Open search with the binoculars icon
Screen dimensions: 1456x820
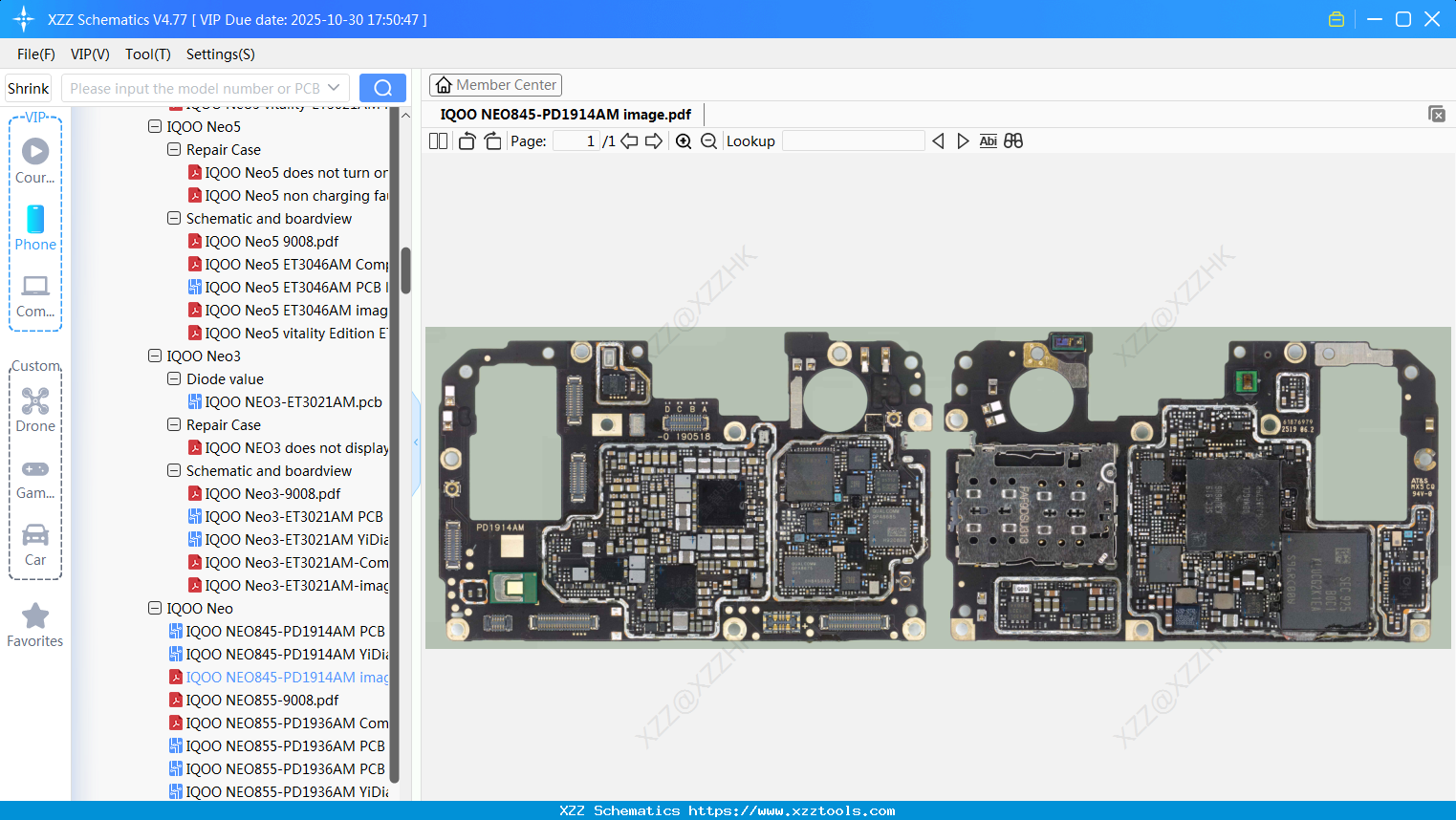click(1013, 140)
